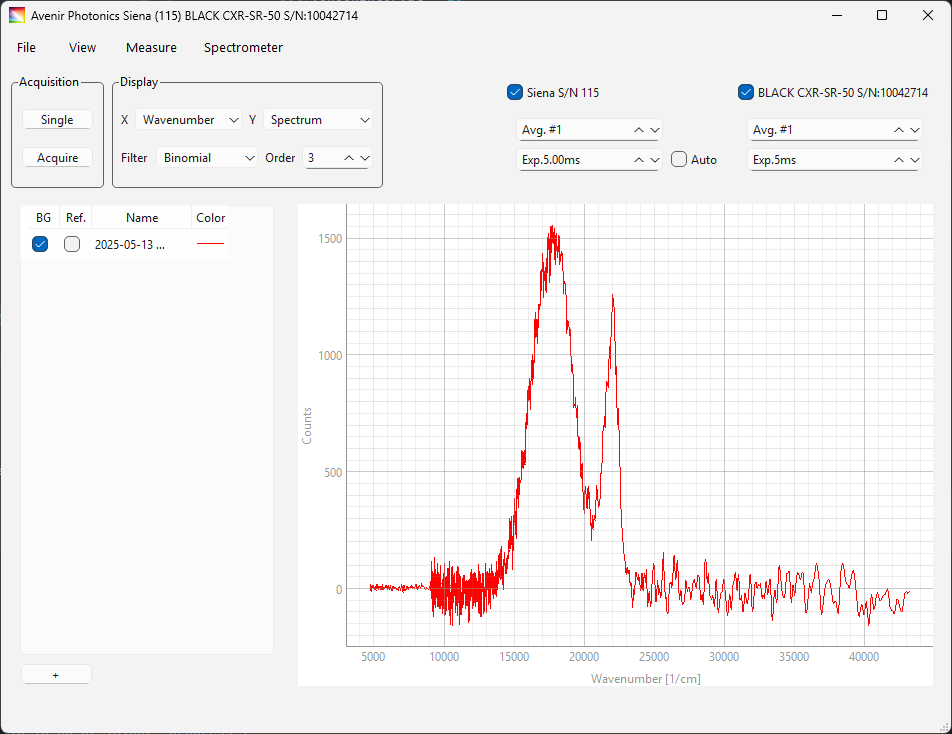The height and width of the screenshot is (734, 952).
Task: Expand the Binomial filter dropdown
Action: click(208, 158)
